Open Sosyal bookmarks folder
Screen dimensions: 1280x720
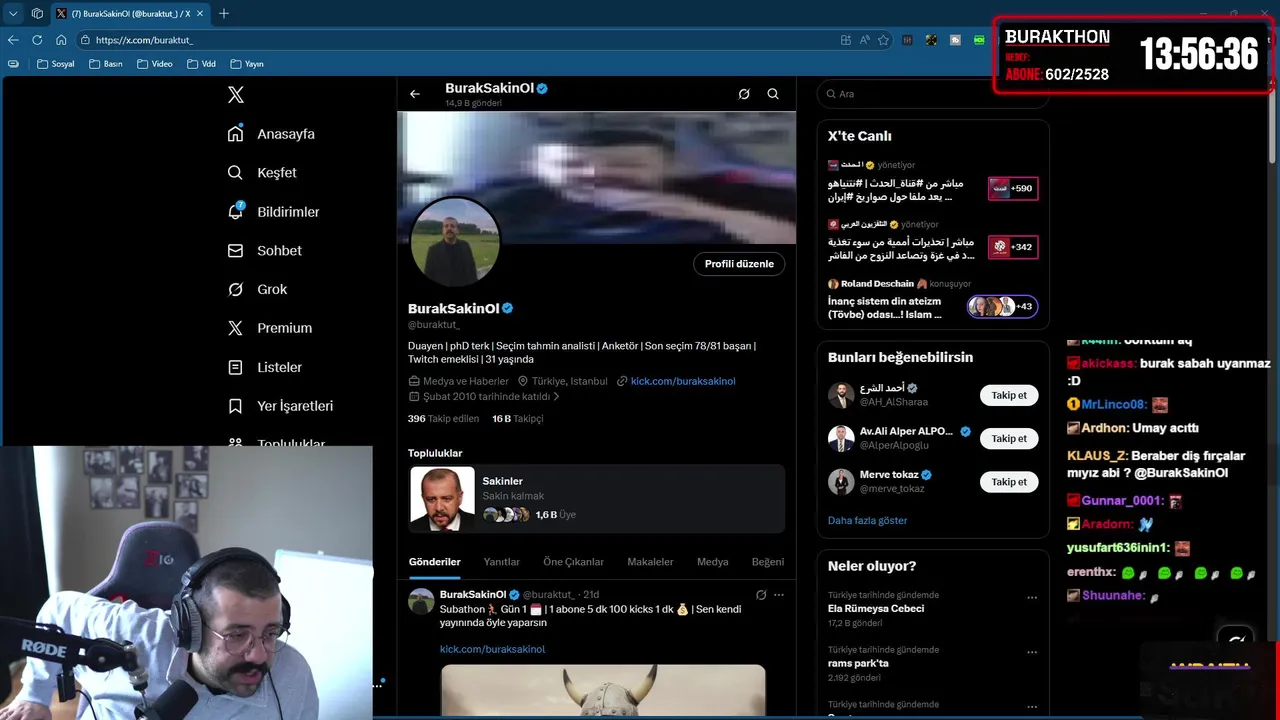click(x=56, y=64)
